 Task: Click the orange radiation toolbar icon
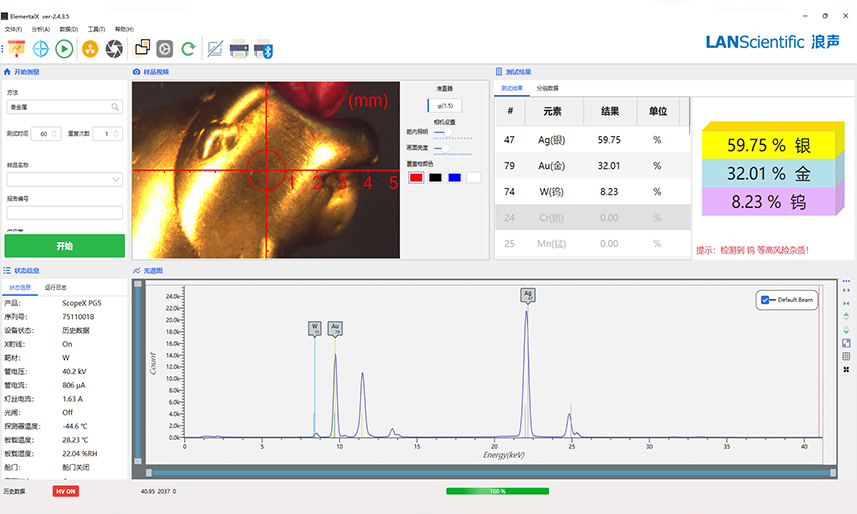90,48
